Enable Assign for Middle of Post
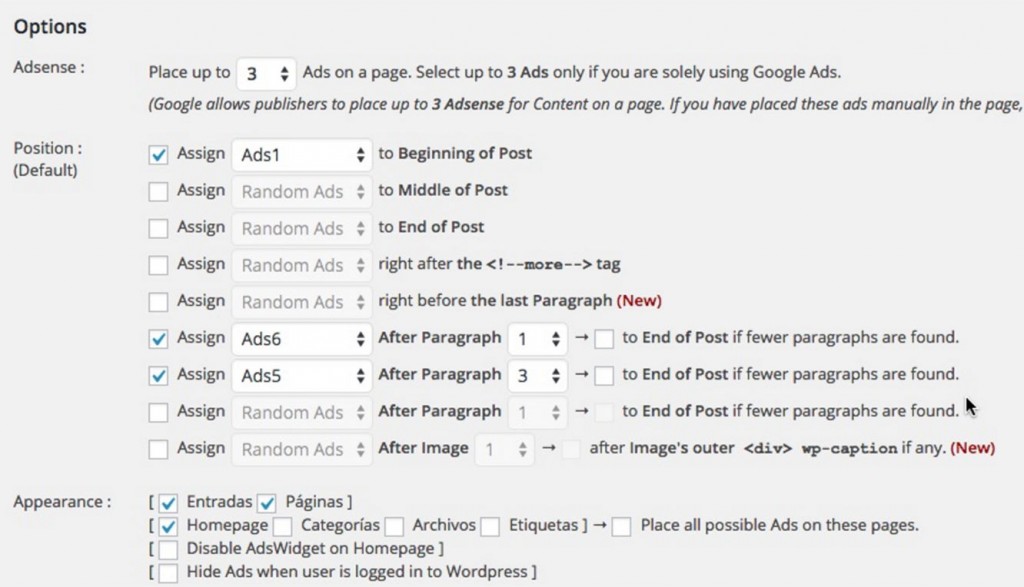This screenshot has width=1024, height=587. click(159, 190)
